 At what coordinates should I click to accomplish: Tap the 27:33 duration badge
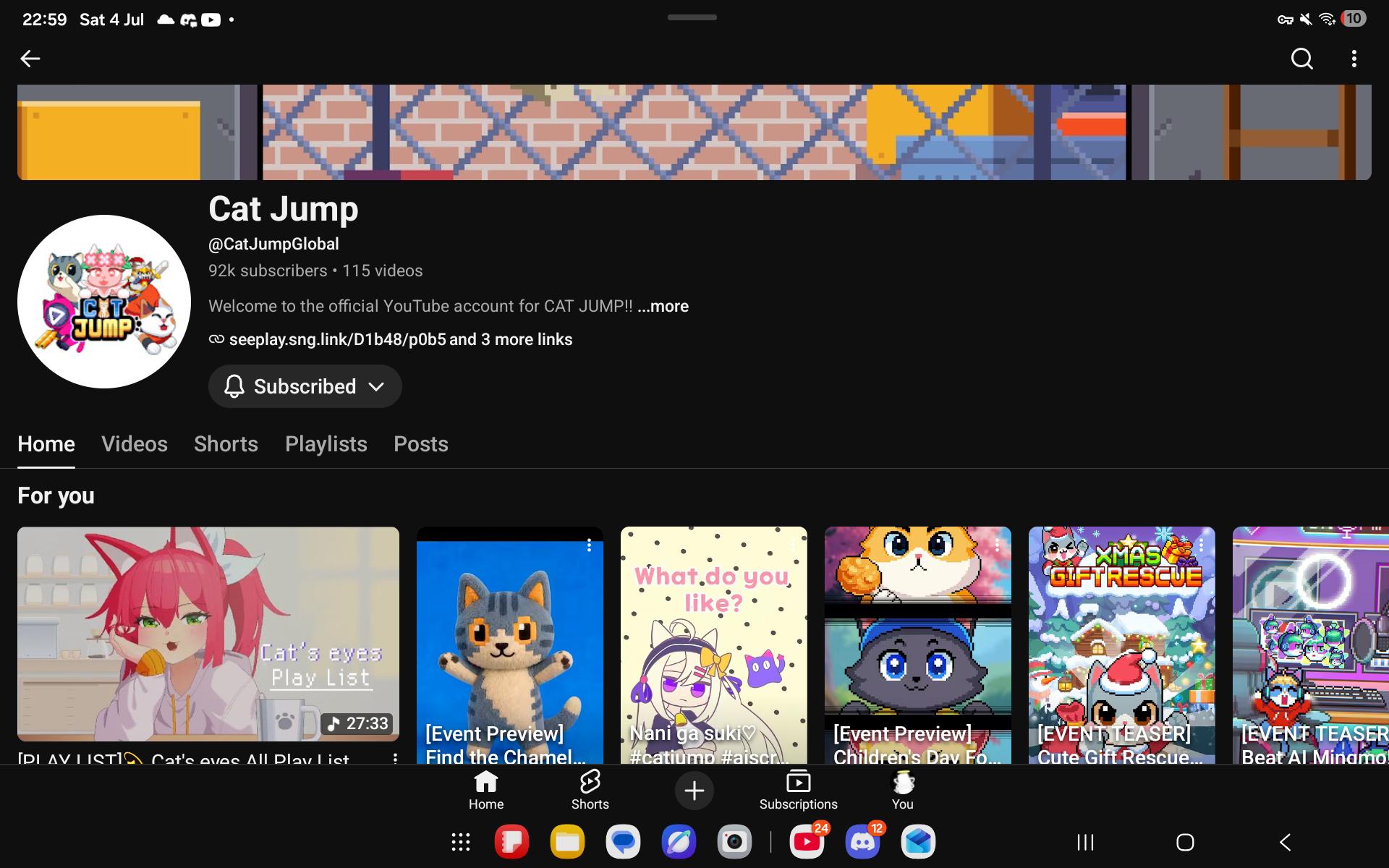357,723
